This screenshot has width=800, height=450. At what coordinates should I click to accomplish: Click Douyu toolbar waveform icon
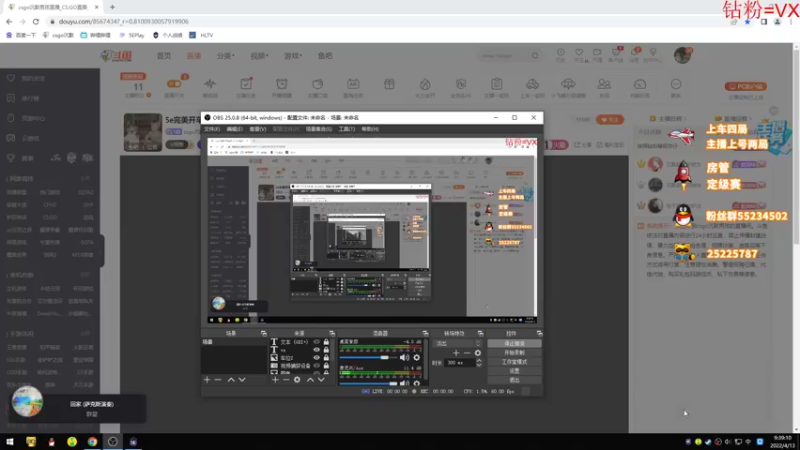[x=210, y=84]
